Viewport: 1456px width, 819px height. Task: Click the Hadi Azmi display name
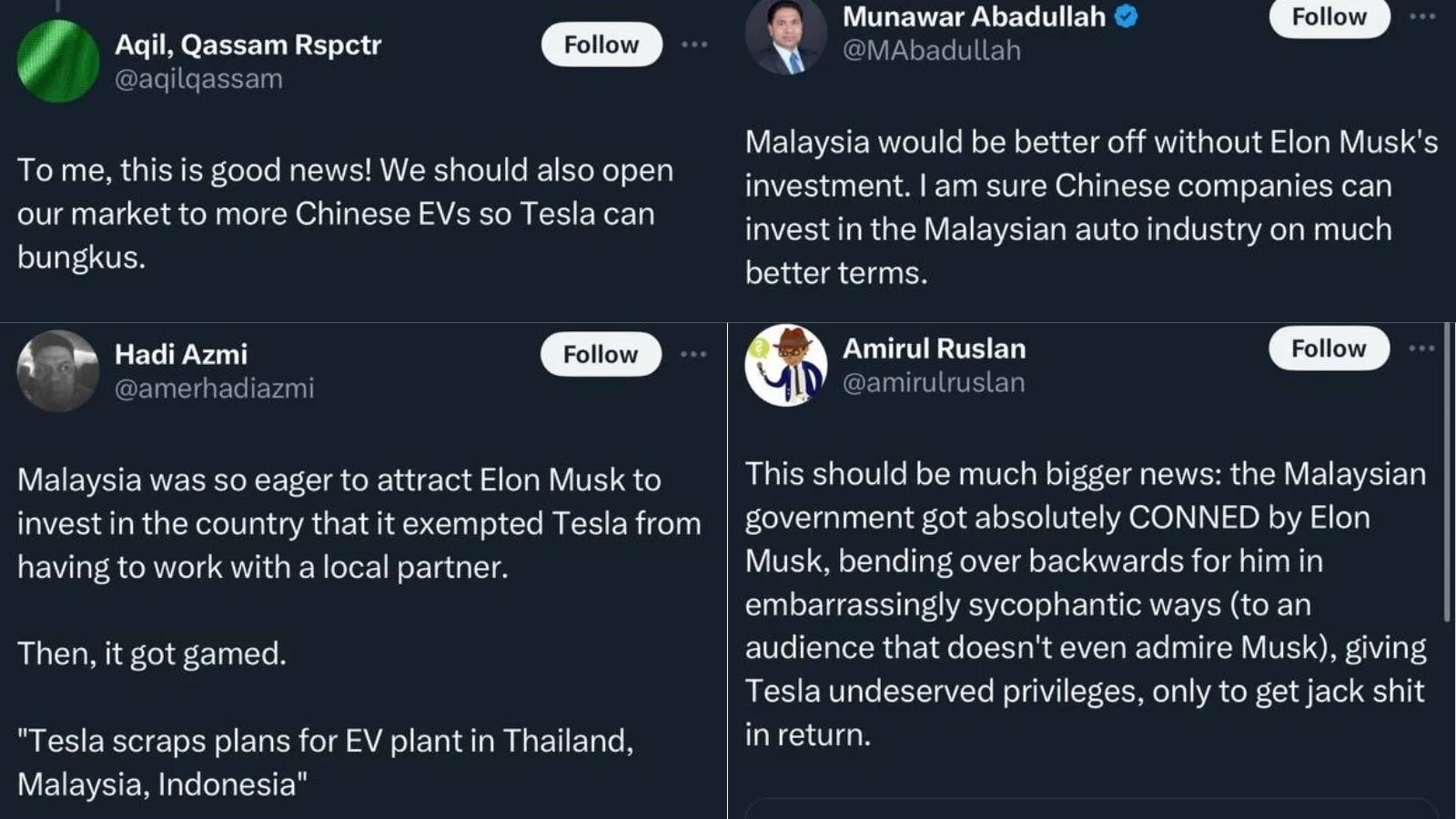(x=181, y=354)
